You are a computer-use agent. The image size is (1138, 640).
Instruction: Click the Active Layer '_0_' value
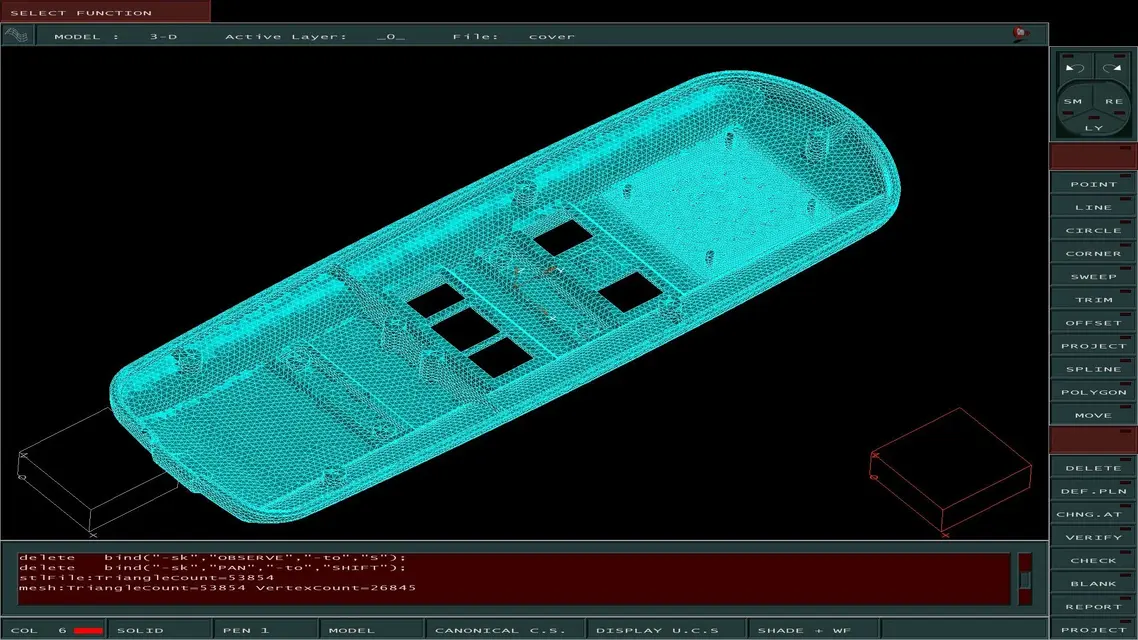390,36
